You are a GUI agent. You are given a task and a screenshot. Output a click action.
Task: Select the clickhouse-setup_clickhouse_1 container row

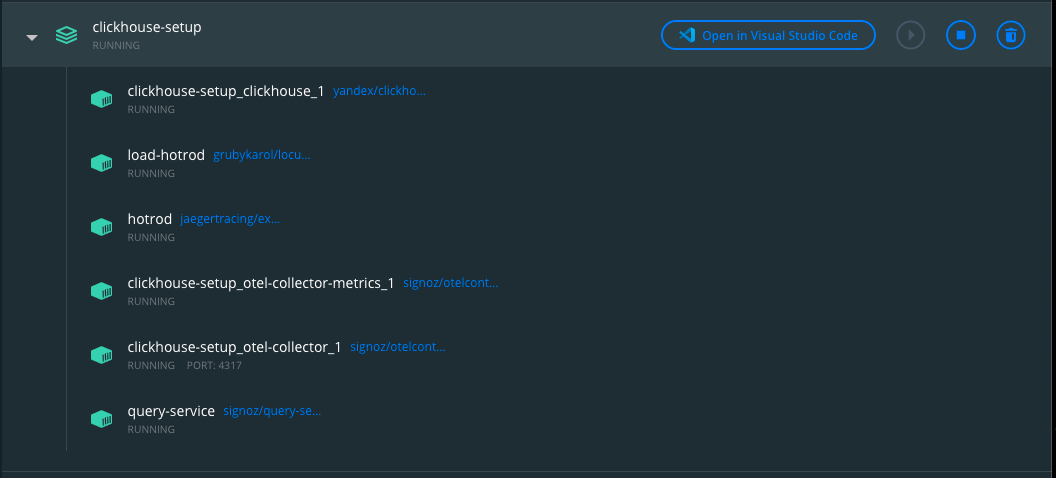click(x=226, y=91)
